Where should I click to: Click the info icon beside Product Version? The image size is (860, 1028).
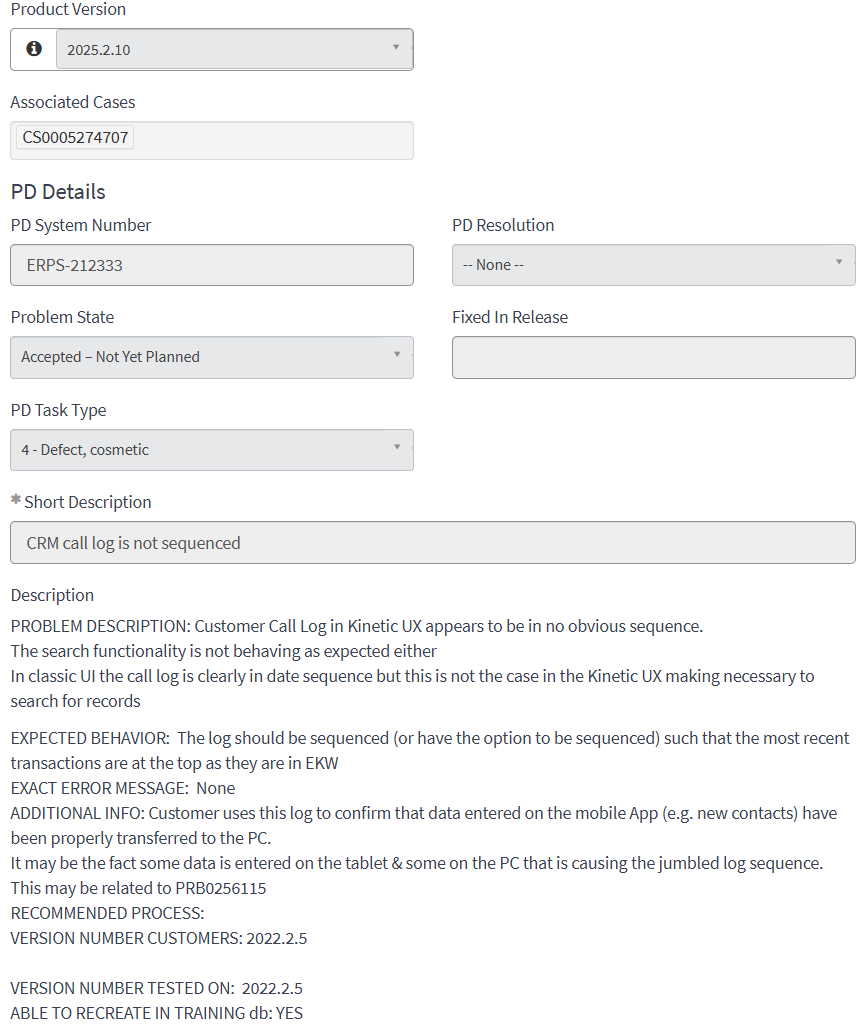34,49
